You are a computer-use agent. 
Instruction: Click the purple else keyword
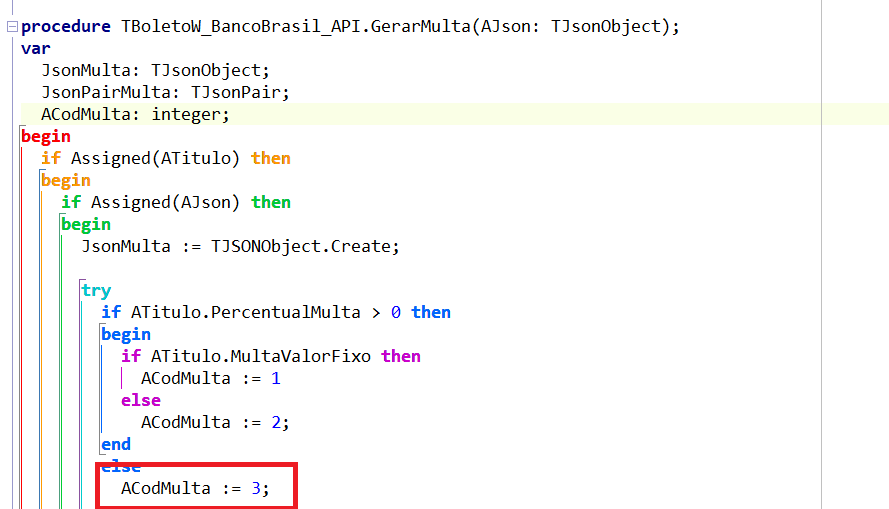point(141,401)
